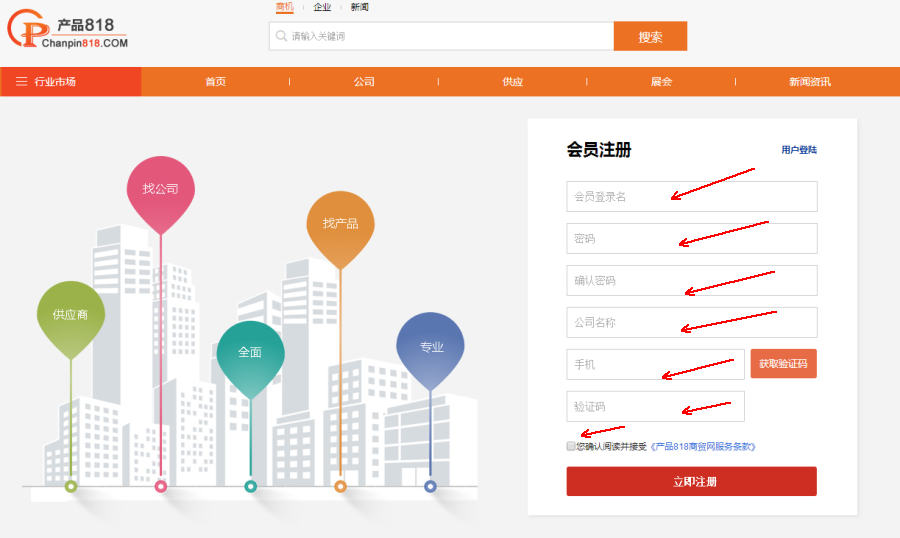Click the pink 找公司 balloon marker

160,188
